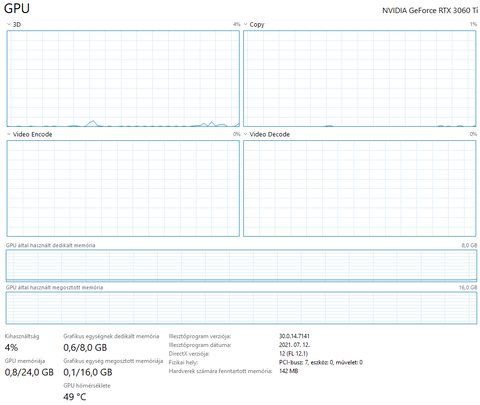Image resolution: width=480 pixels, height=405 pixels.
Task: Click the DirectX version 12 (FL 12.1) value
Action: 293,353
